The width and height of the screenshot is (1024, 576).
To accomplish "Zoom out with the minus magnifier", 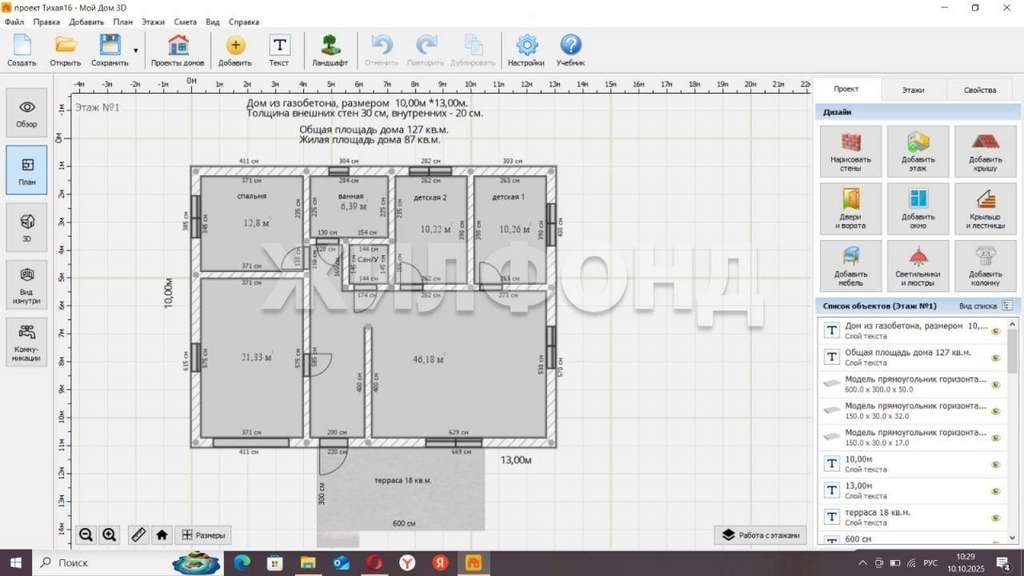I will tap(86, 535).
